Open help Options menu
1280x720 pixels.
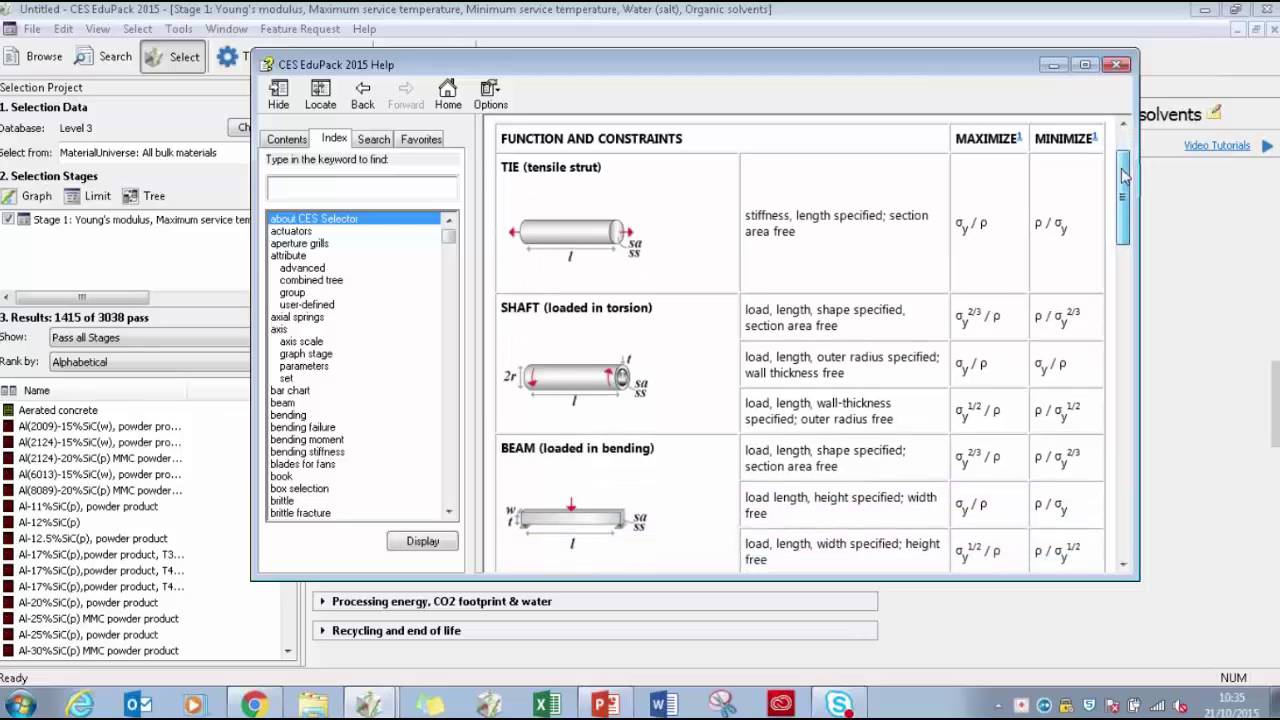coord(490,95)
